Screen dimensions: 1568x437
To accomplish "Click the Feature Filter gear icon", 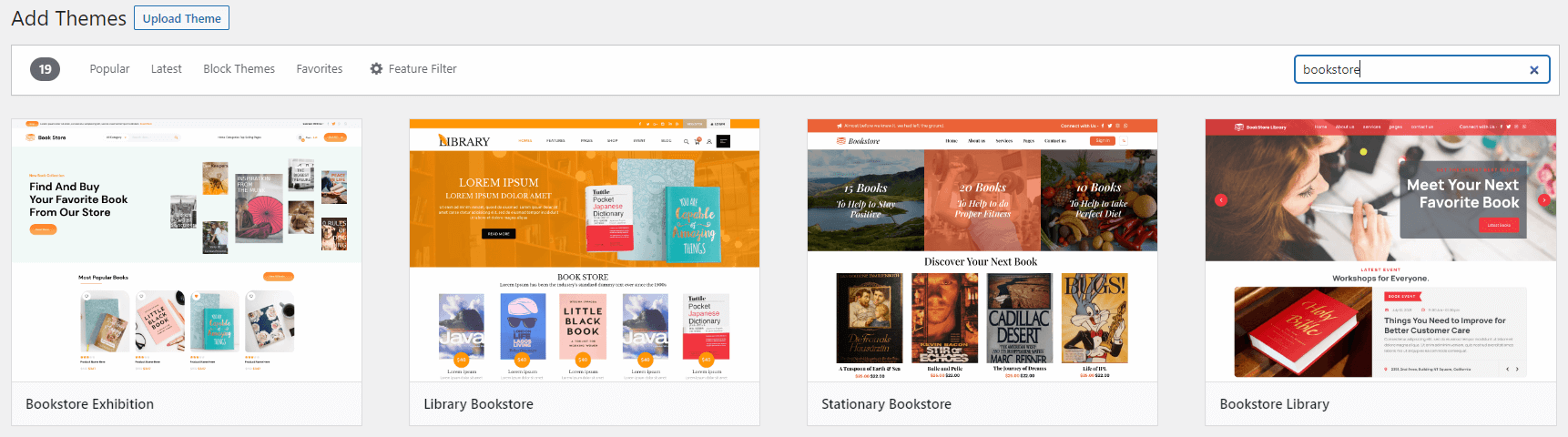I will click(x=376, y=69).
